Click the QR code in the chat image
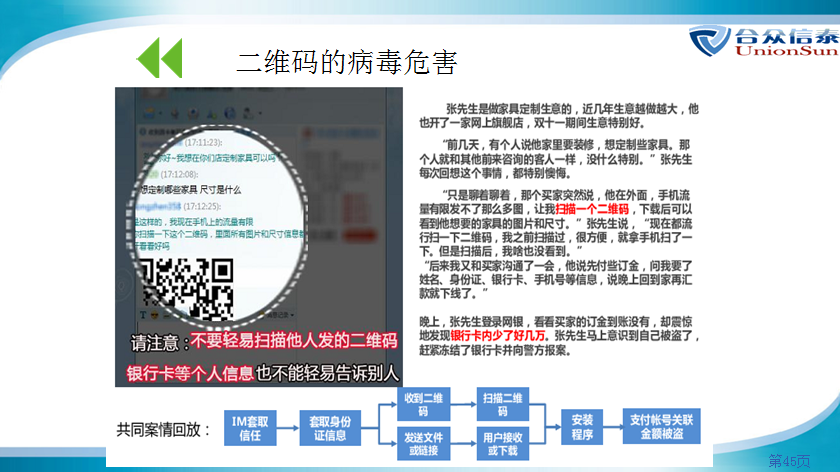 [x=188, y=289]
